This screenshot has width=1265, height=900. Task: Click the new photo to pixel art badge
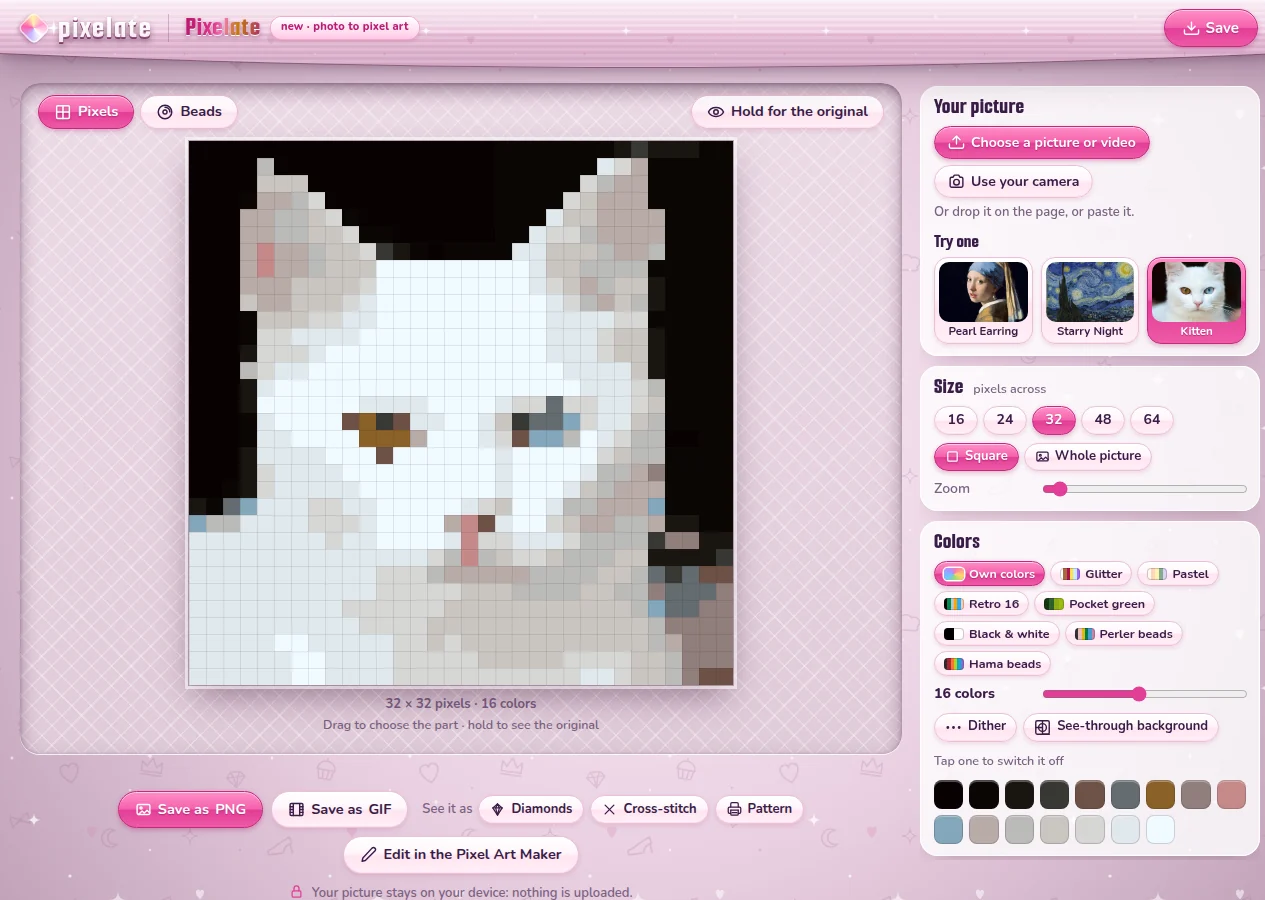pyautogui.click(x=345, y=27)
